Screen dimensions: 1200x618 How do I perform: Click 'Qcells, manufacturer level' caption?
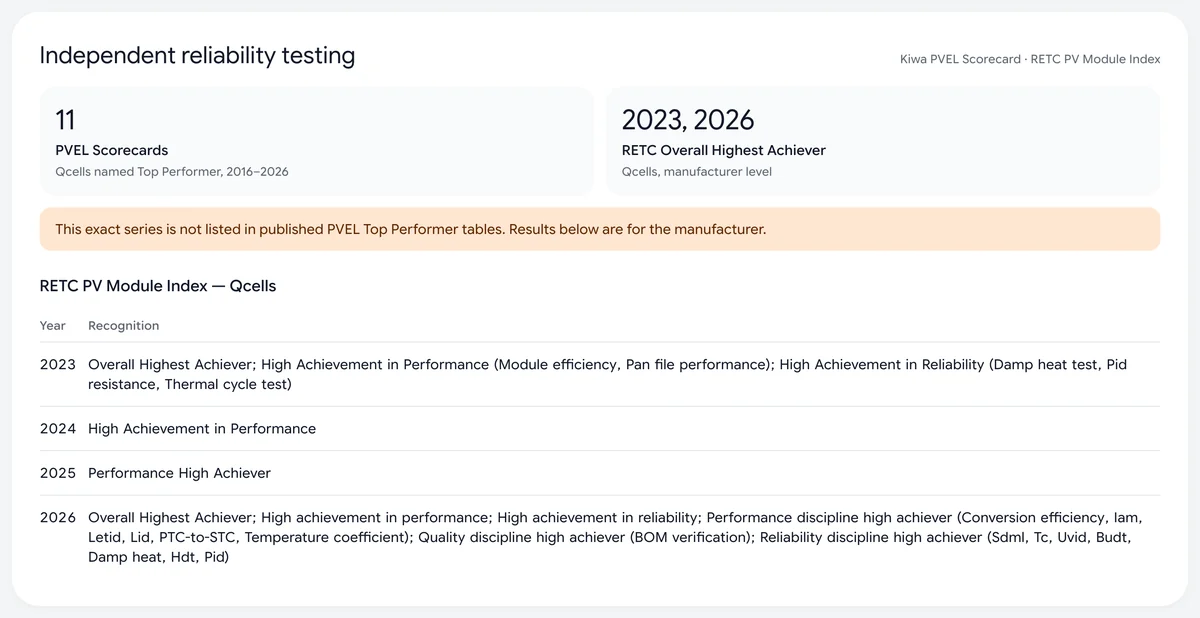click(697, 172)
